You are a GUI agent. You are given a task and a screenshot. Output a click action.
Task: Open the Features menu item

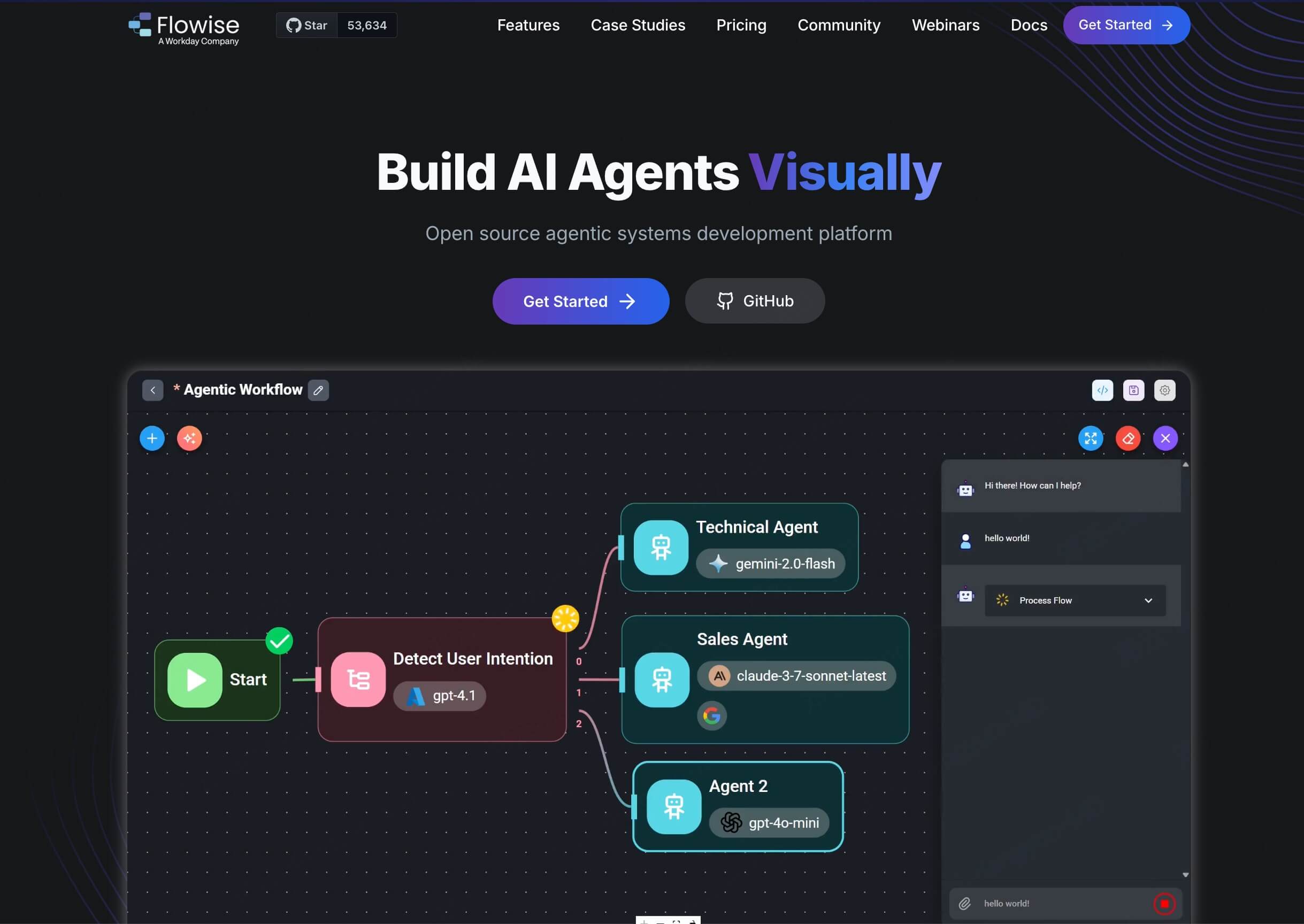click(528, 25)
